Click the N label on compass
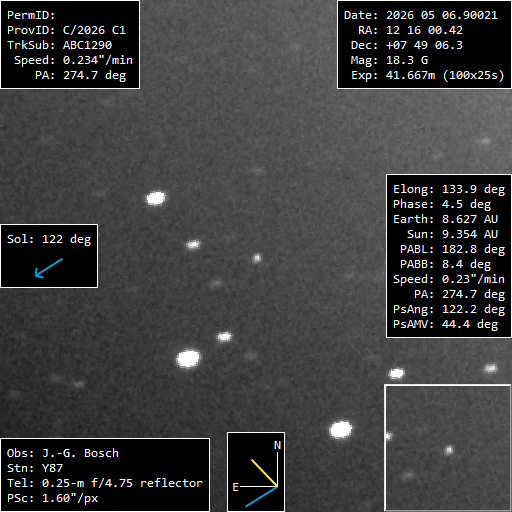512x512 pixels. click(x=277, y=445)
